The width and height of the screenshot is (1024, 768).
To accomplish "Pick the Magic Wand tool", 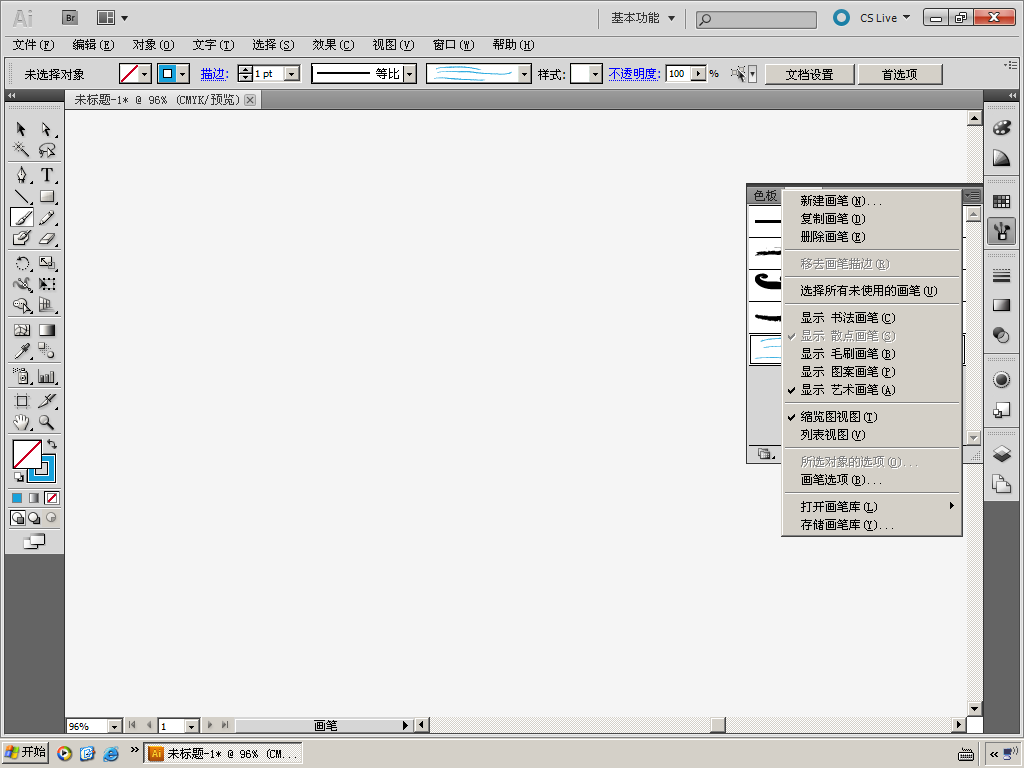I will click(21, 150).
